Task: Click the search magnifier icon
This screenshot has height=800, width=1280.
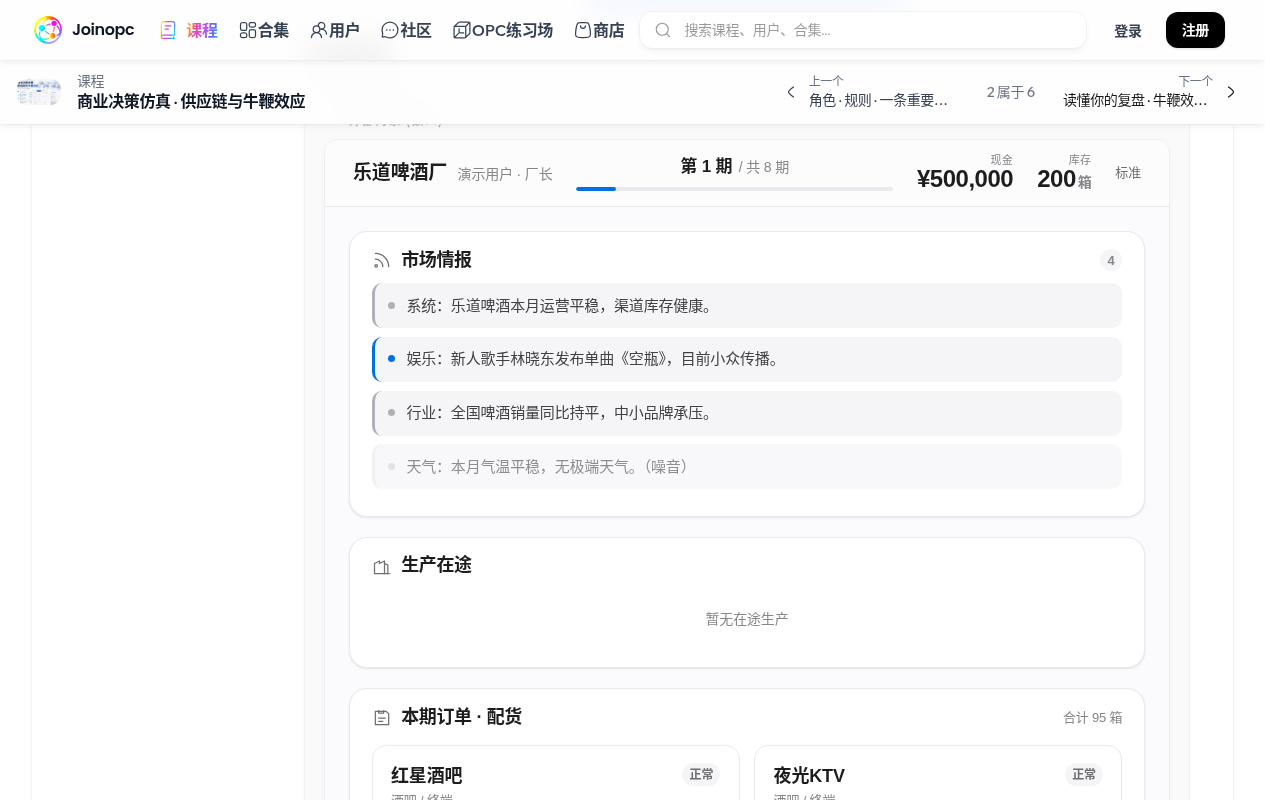Action: coord(663,30)
